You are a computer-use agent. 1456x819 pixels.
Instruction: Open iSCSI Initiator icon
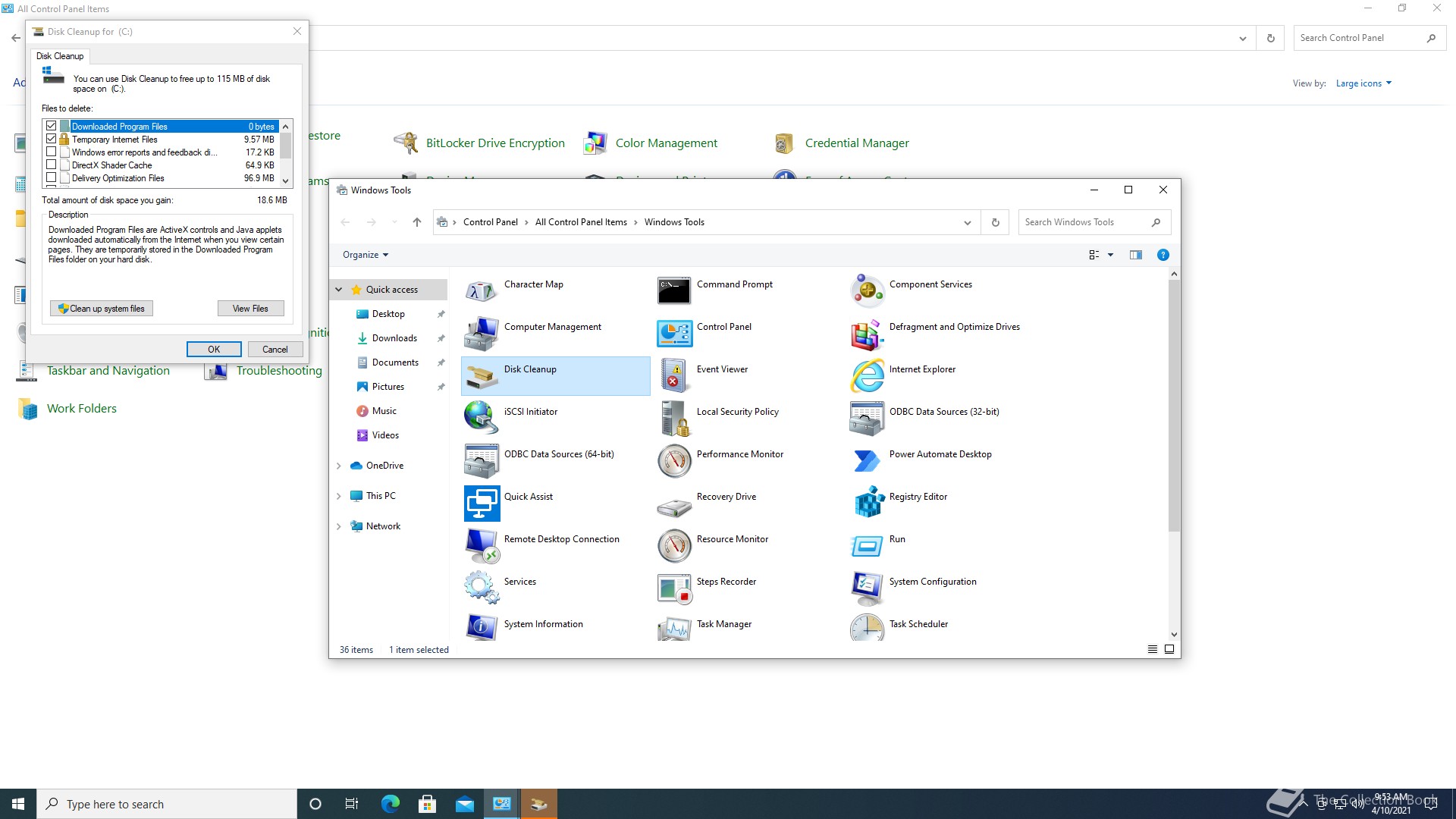[482, 418]
